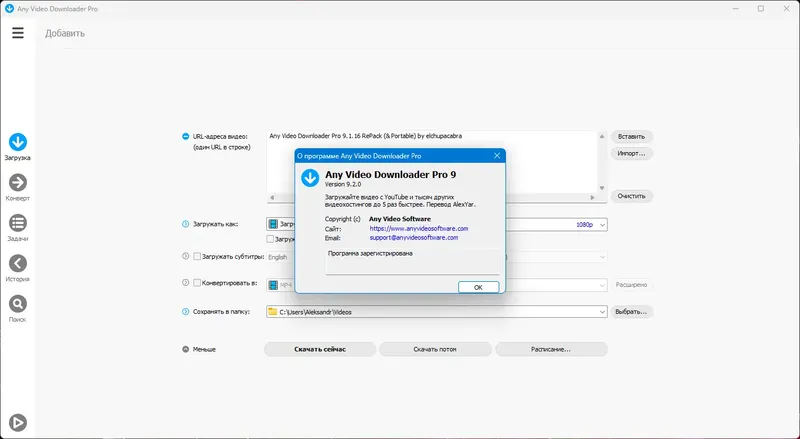
Task: Click the Скачать потом button
Action: click(435, 349)
